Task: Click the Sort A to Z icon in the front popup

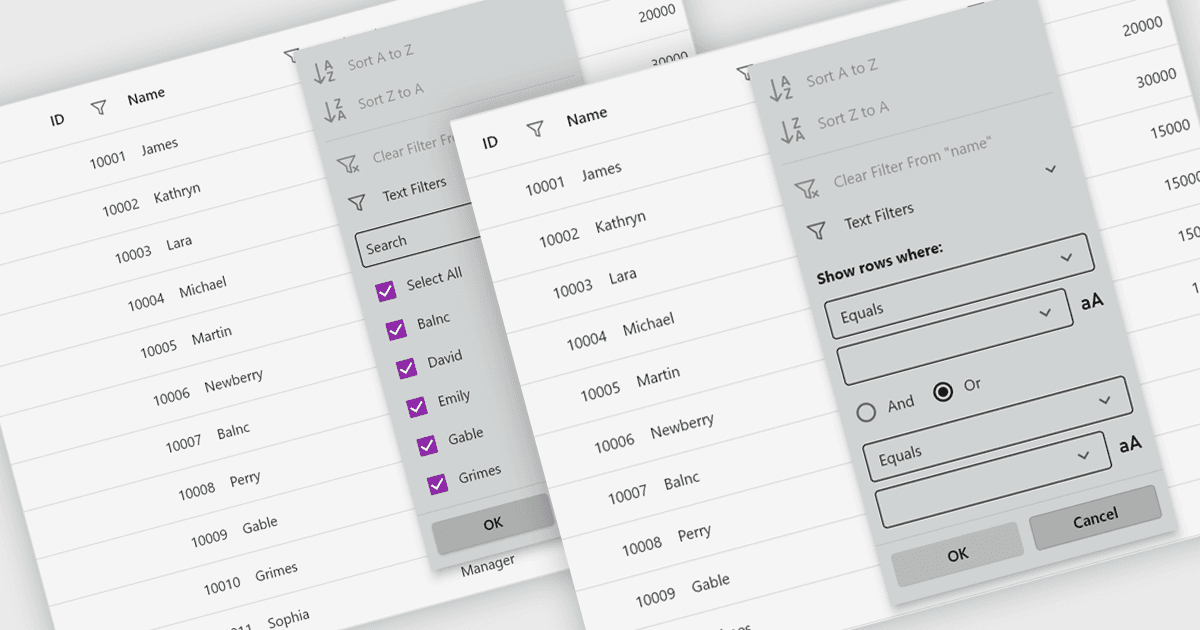Action: [781, 88]
